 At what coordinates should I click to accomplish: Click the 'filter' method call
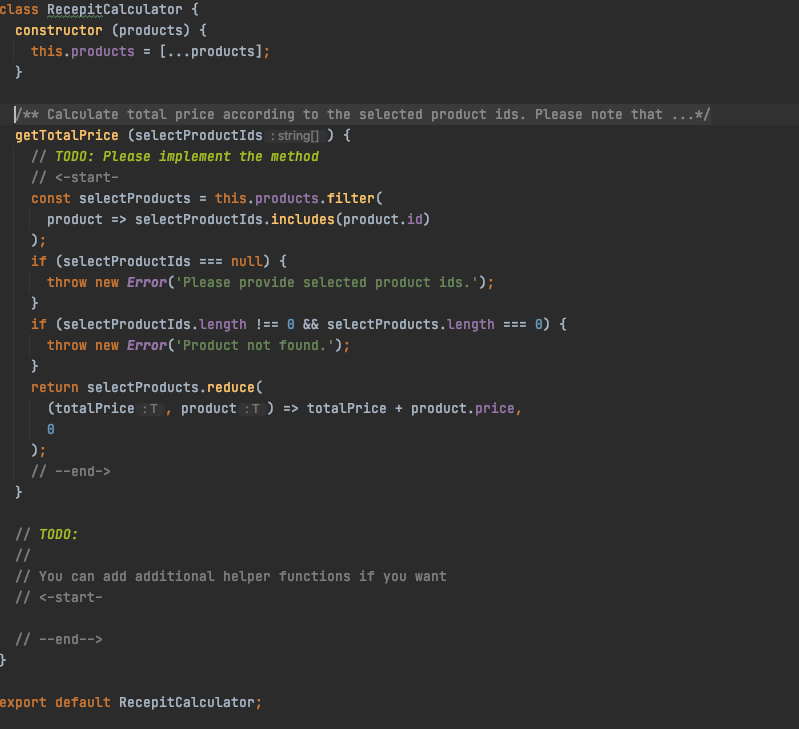tap(351, 198)
